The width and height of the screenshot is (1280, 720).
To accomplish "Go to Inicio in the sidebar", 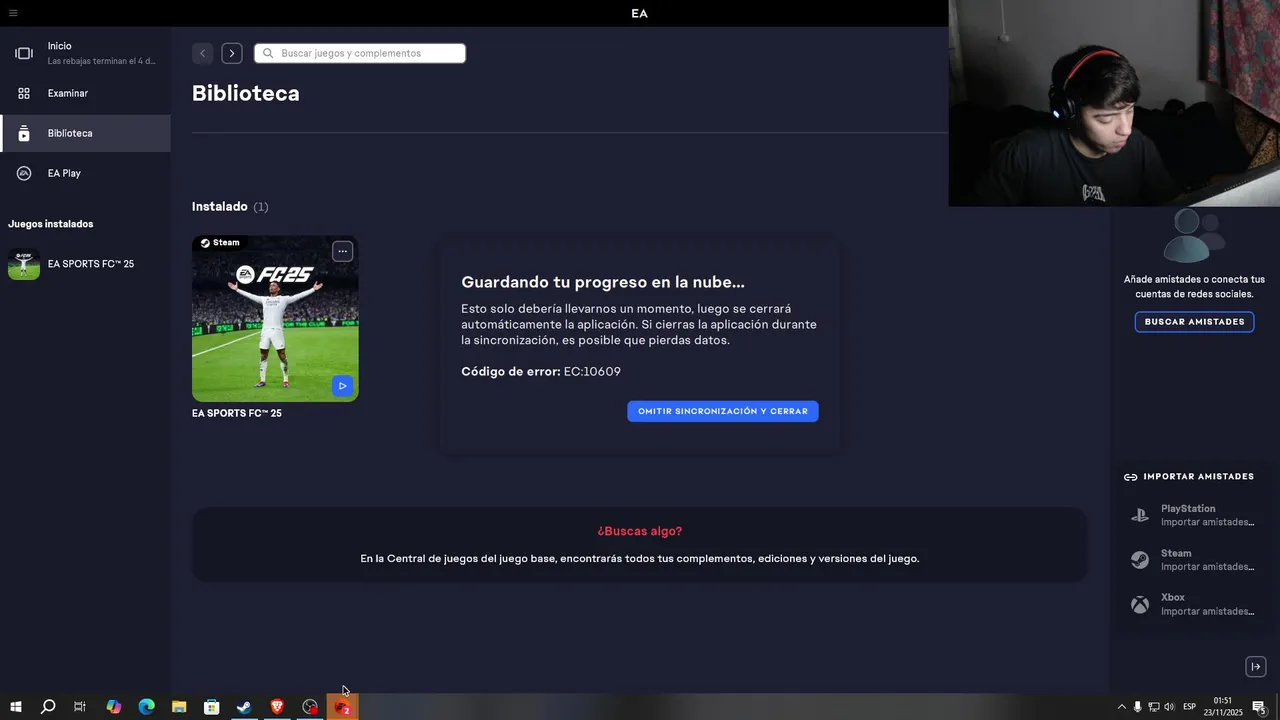I will pos(85,53).
